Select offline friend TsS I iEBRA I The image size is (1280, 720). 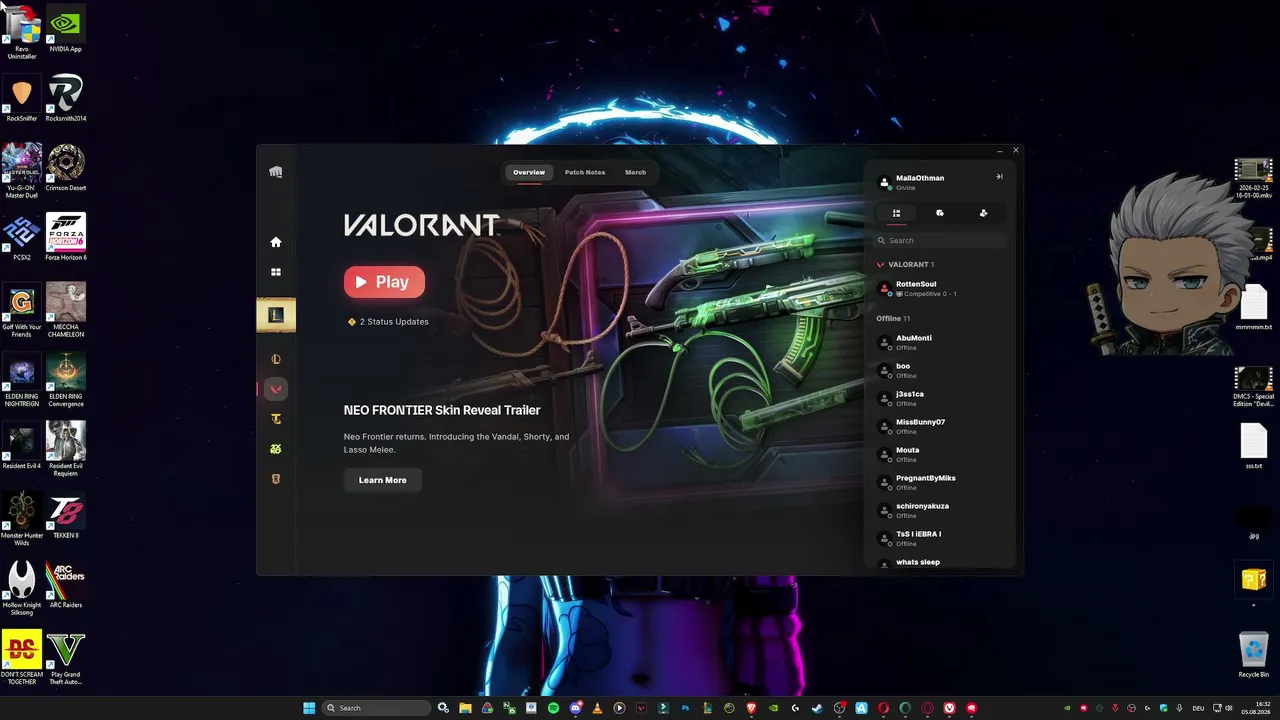[940, 538]
